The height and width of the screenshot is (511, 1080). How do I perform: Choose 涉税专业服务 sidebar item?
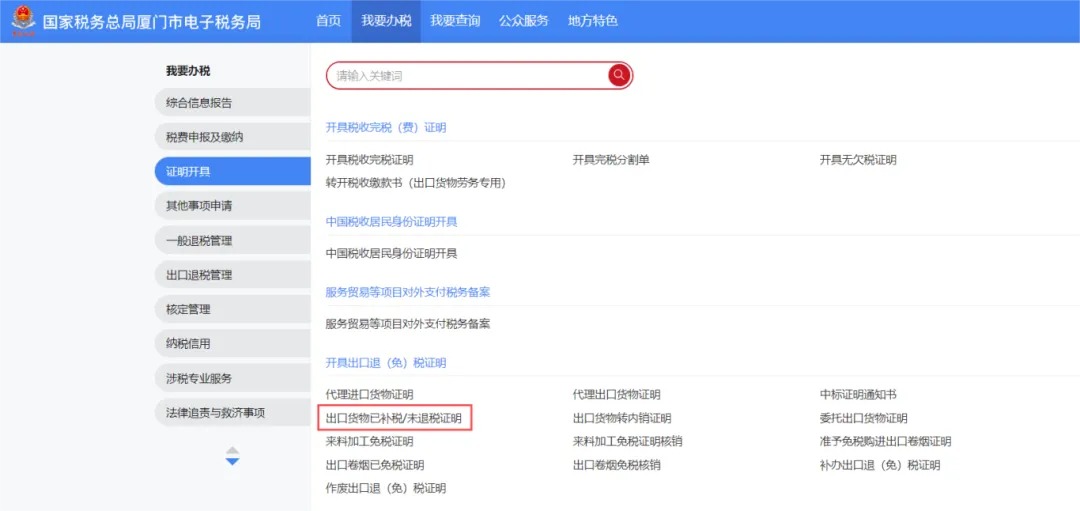[x=232, y=378]
